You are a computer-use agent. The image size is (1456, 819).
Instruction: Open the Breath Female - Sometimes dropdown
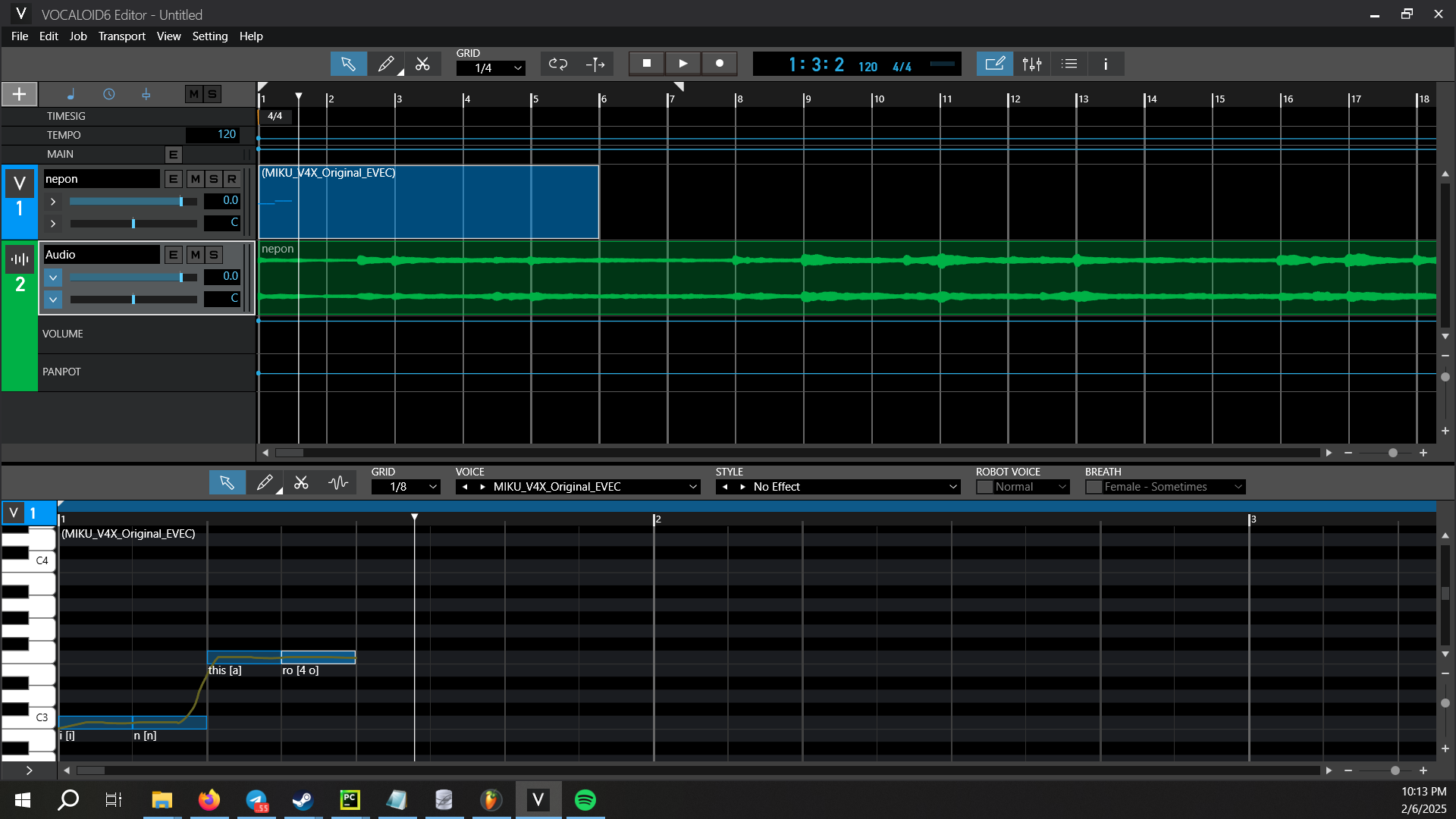[1174, 487]
